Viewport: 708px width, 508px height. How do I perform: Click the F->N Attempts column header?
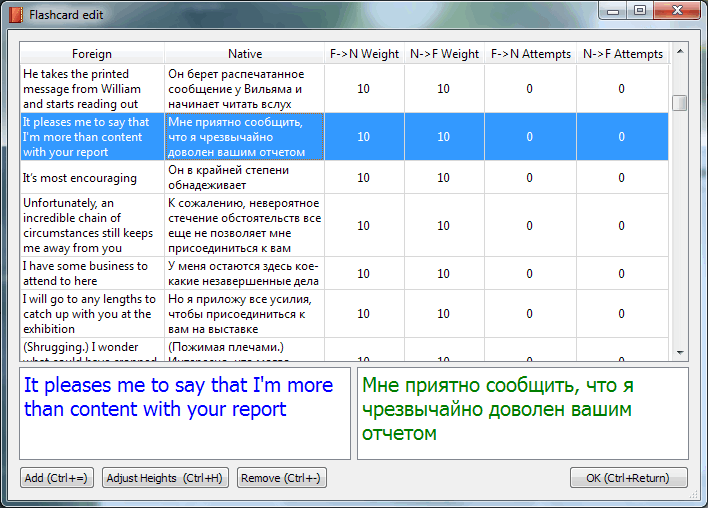click(x=531, y=54)
